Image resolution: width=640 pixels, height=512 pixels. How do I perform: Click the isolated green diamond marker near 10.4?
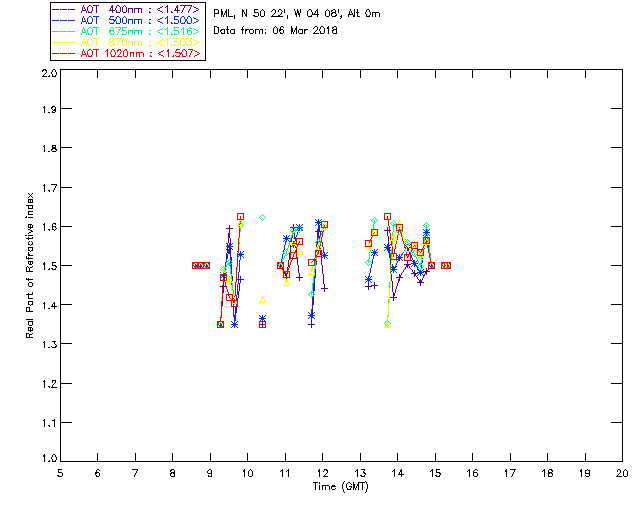(262, 218)
